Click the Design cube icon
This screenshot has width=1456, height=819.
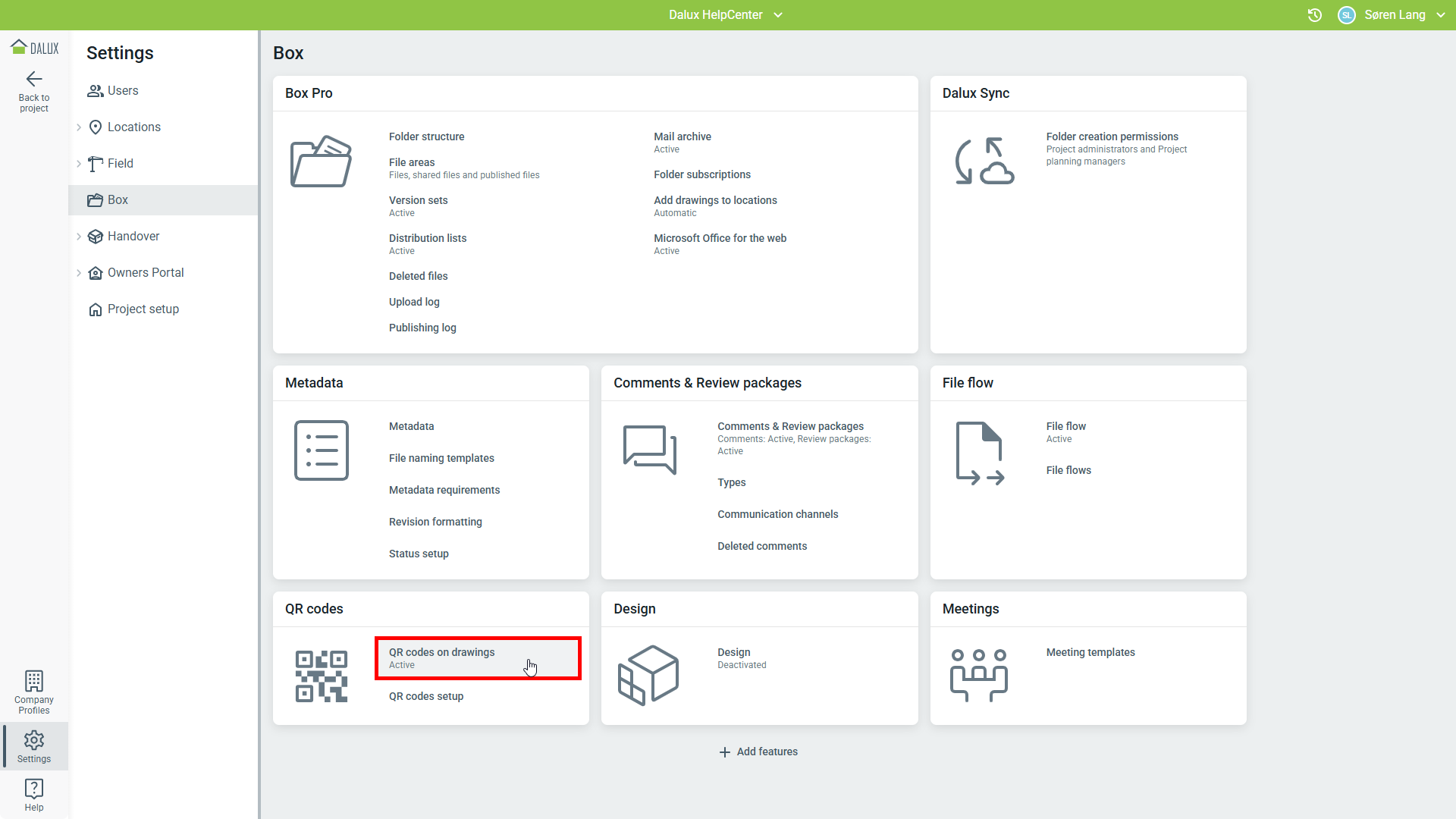pos(648,675)
